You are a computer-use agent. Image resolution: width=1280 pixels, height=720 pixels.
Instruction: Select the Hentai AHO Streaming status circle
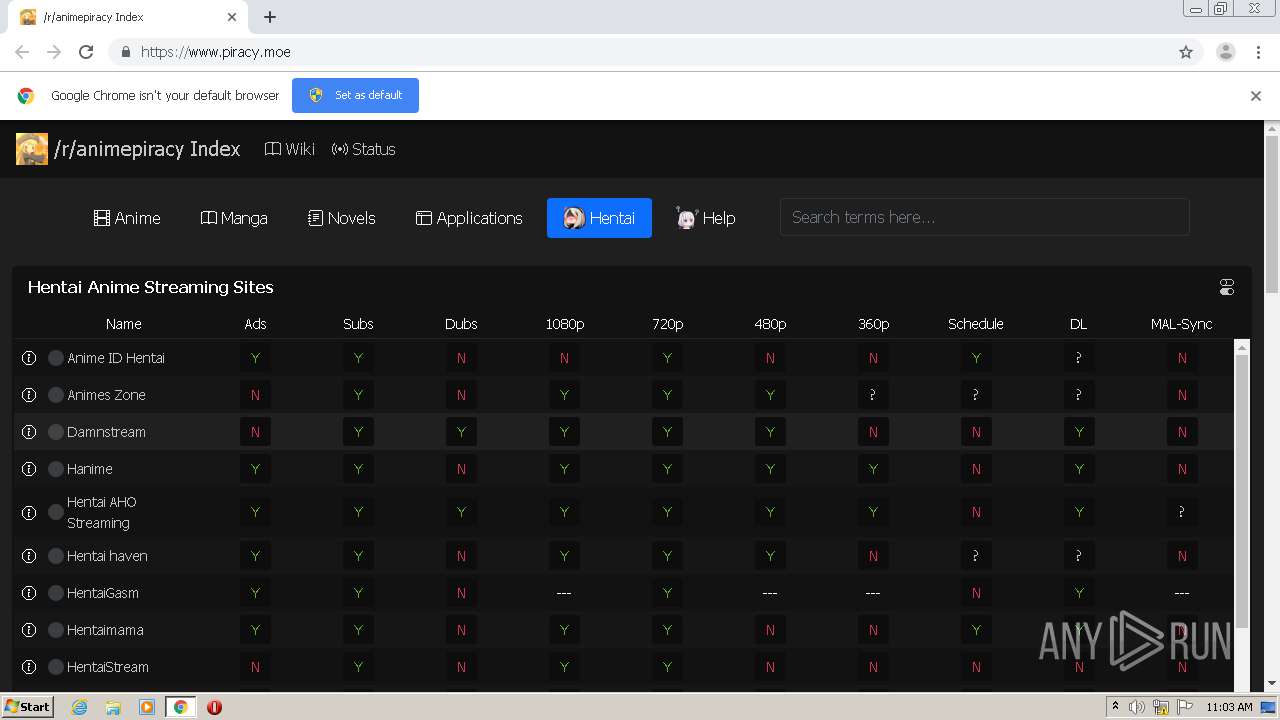pos(56,512)
